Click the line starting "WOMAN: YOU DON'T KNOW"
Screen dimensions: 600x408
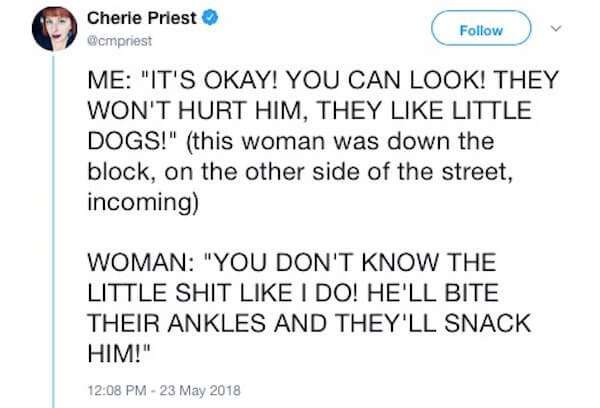pyautogui.click(x=292, y=263)
